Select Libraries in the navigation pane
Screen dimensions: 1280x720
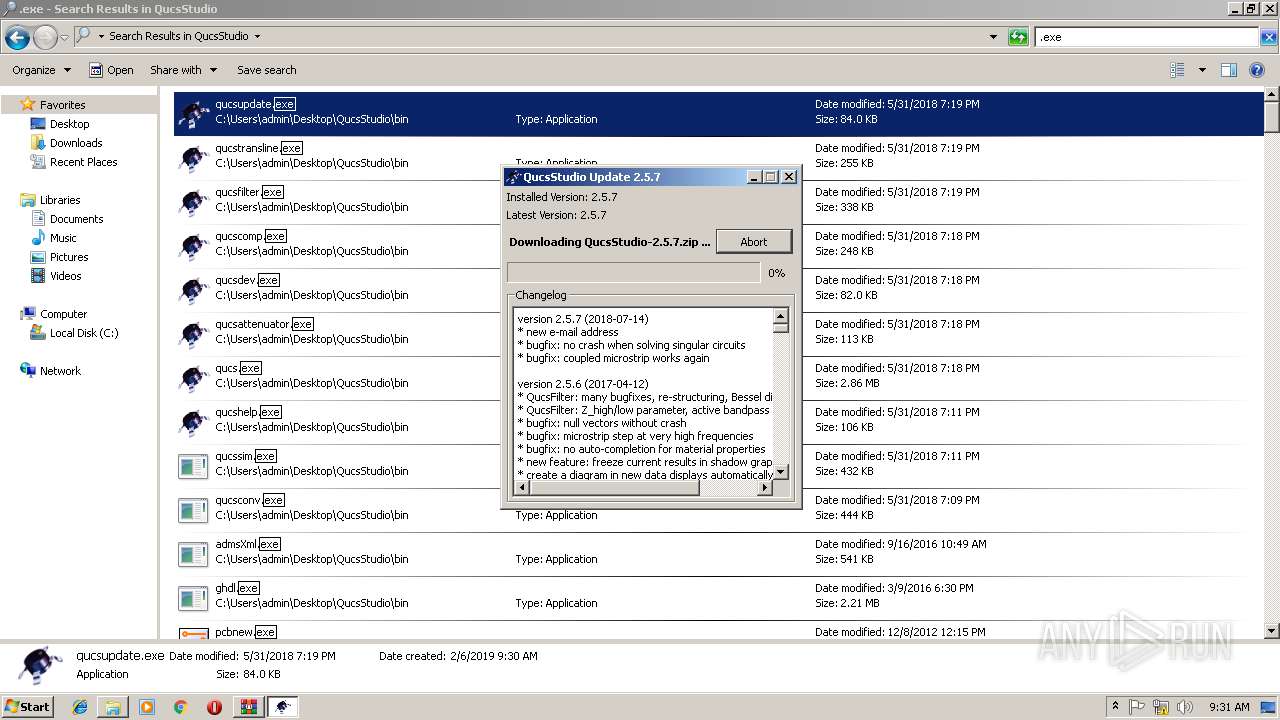(x=60, y=200)
